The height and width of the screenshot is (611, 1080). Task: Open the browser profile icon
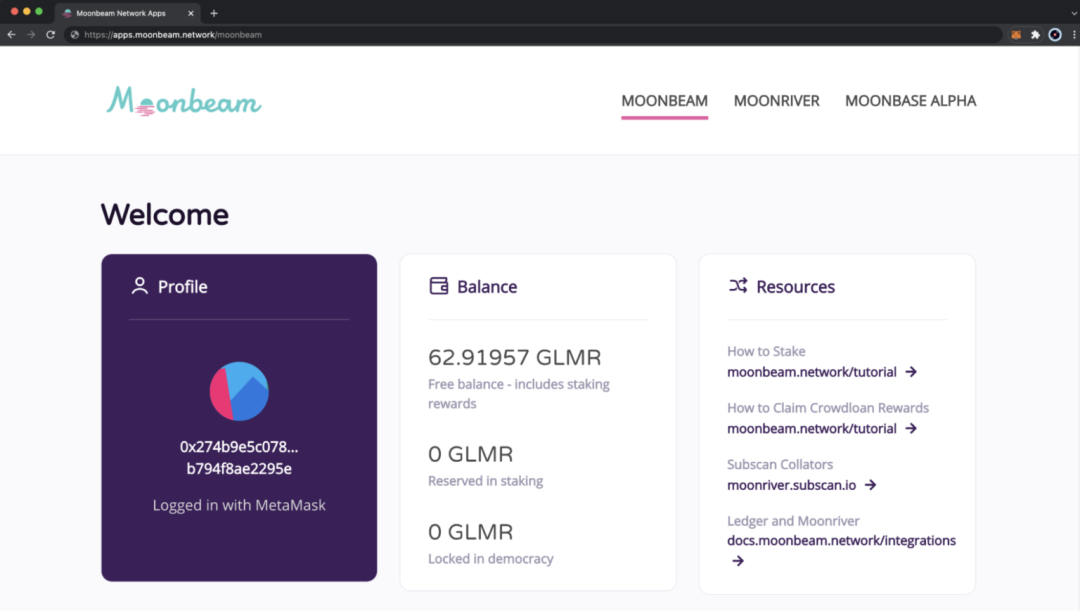point(1055,34)
